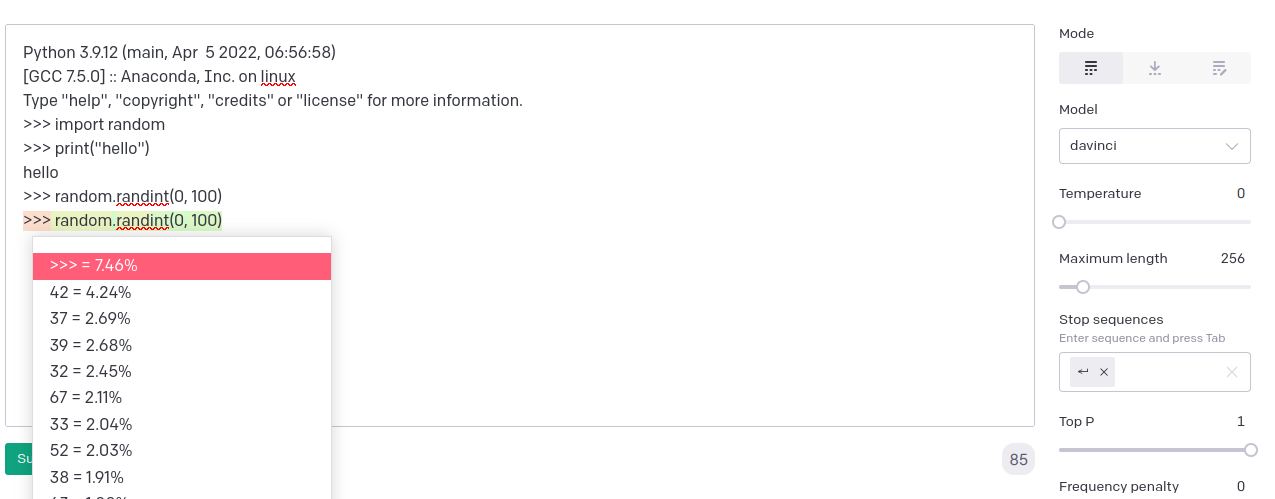
Task: Clear all stop sequences
Action: point(1232,372)
